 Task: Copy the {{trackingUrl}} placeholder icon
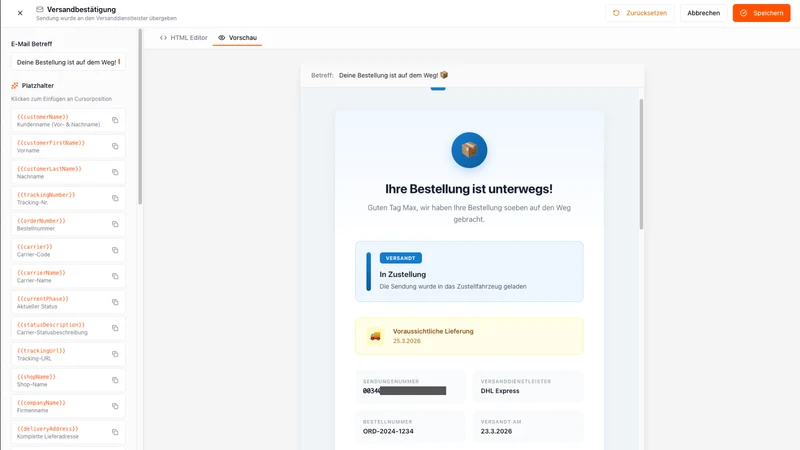[x=115, y=355]
